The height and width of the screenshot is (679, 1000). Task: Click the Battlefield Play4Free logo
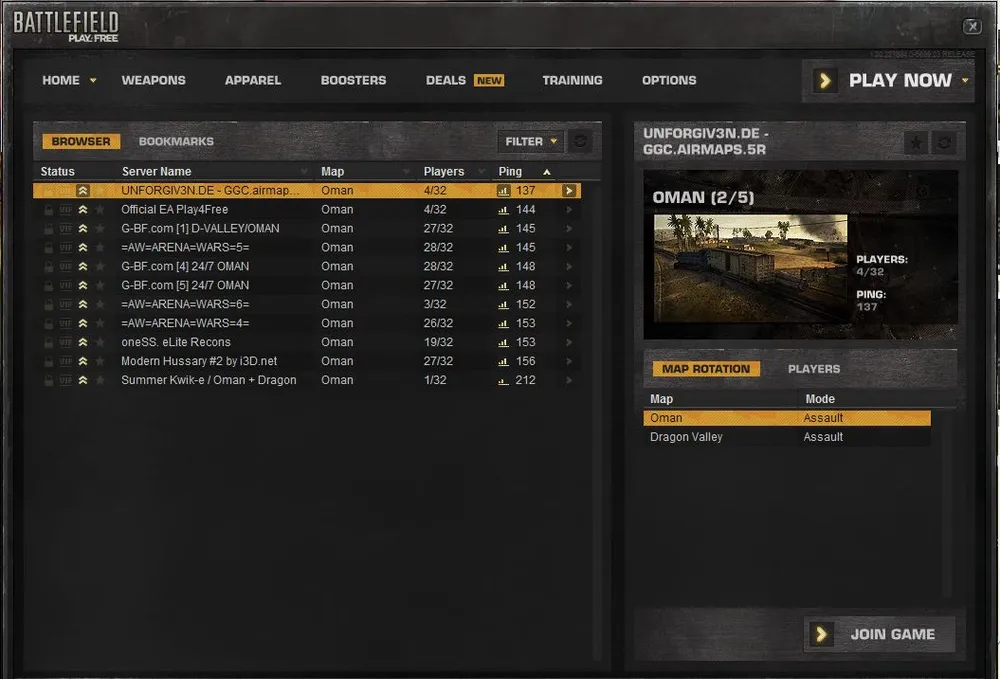pyautogui.click(x=66, y=26)
